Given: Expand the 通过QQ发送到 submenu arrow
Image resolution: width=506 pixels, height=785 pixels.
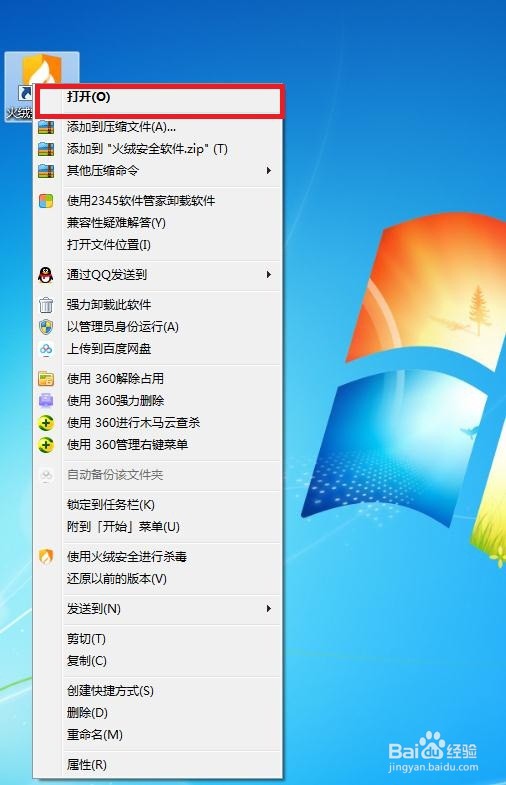Looking at the screenshot, I should [x=269, y=274].
